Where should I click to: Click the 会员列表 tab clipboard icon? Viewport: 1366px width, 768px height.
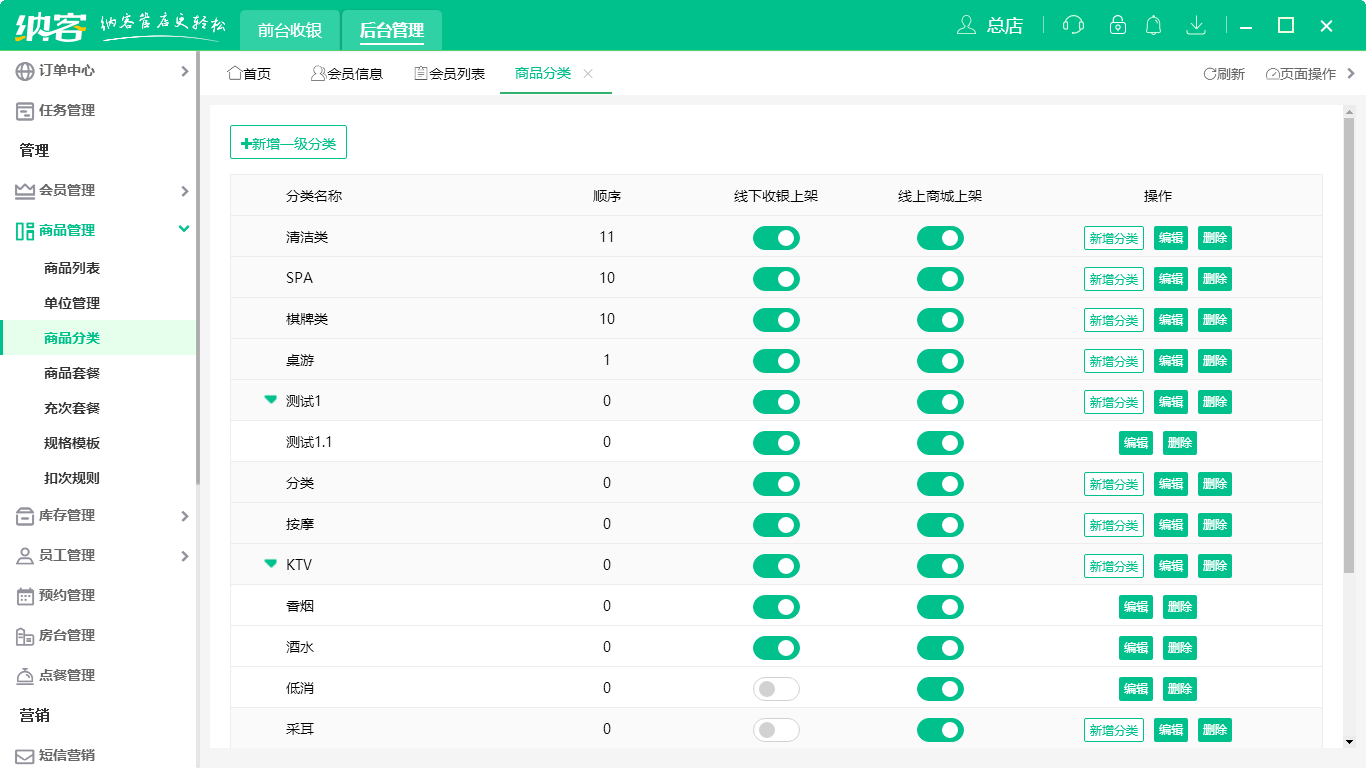[421, 73]
